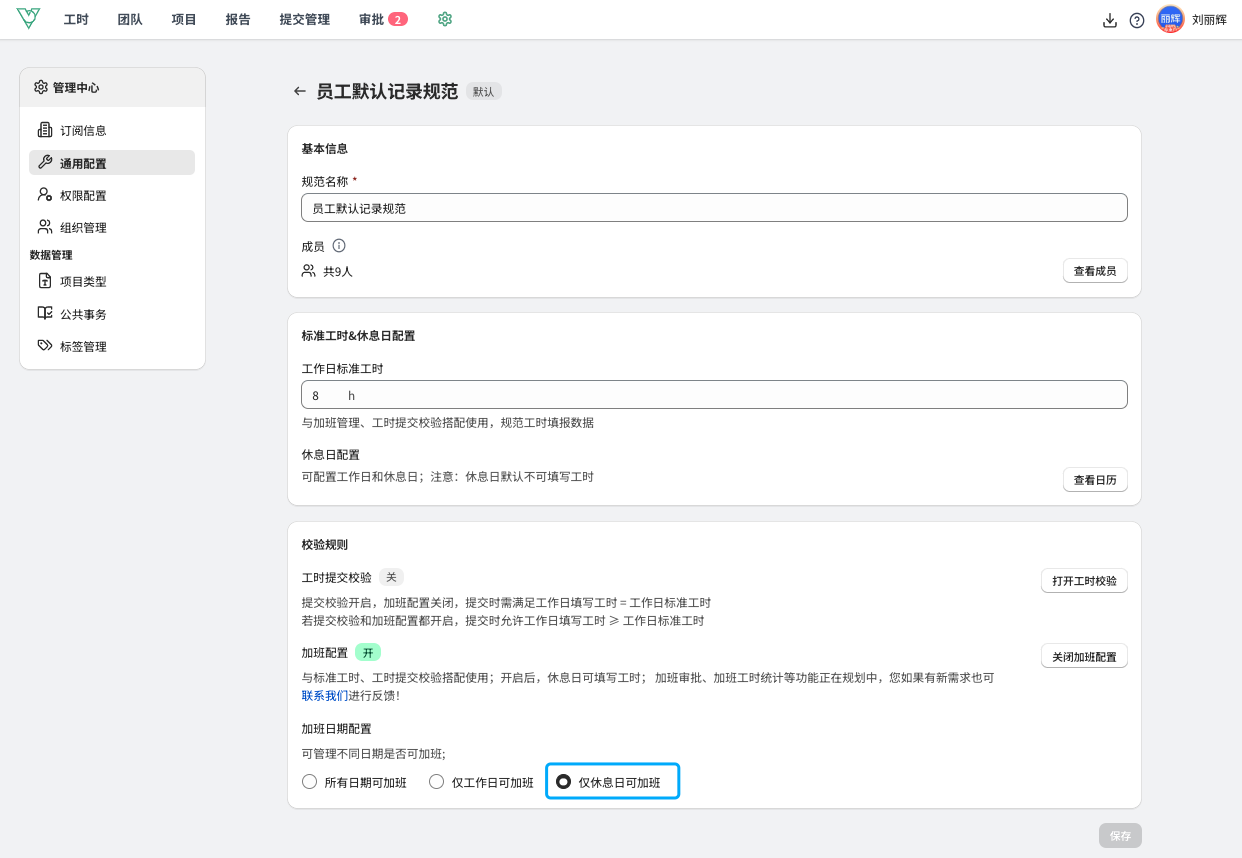Open the 工时 menu in top navigation
Image resolution: width=1242 pixels, height=858 pixels.
point(76,19)
